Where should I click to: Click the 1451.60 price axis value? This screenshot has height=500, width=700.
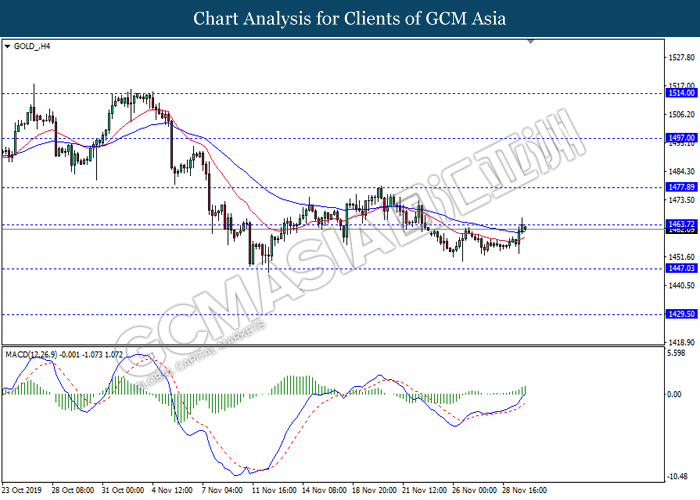681,257
